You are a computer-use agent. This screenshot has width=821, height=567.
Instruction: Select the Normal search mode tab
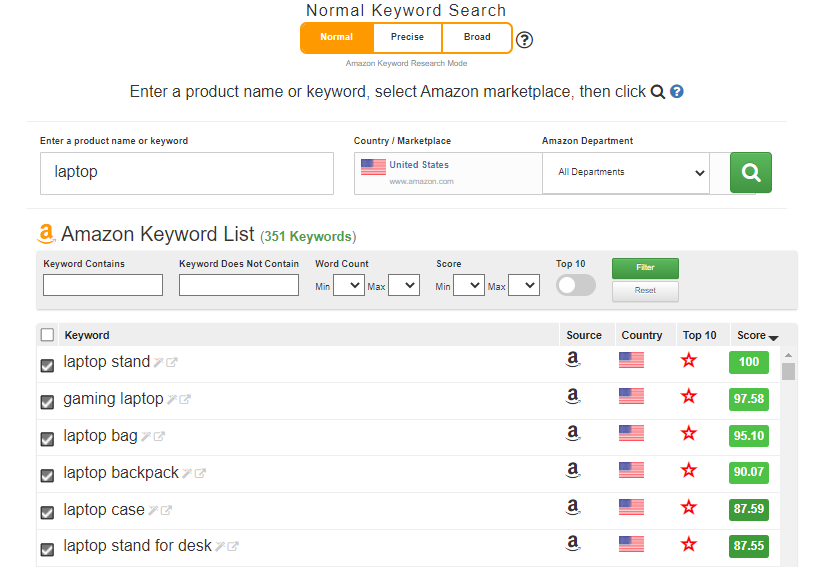click(x=337, y=37)
